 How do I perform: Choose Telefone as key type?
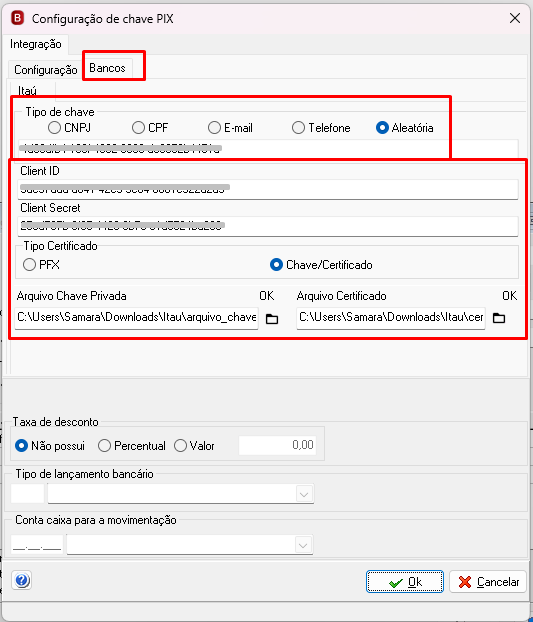point(321,128)
